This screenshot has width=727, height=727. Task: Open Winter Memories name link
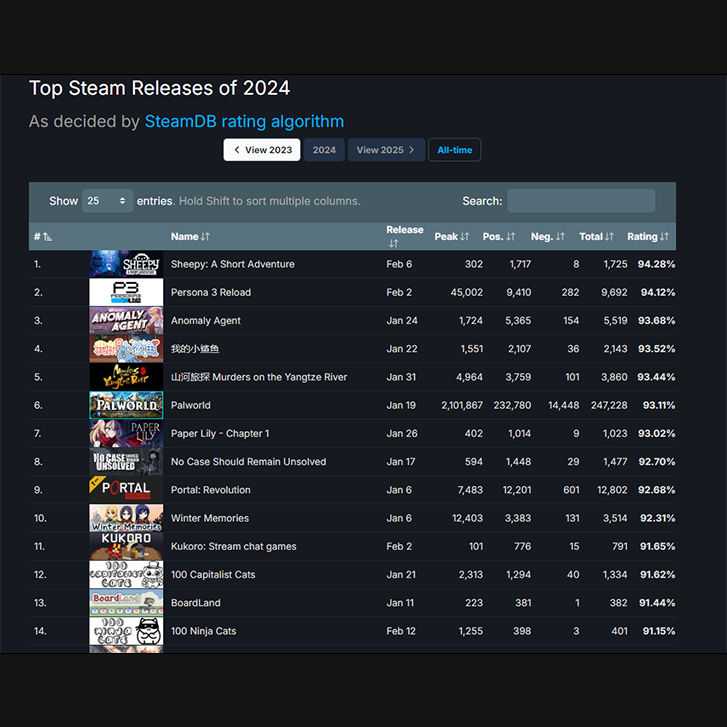(x=210, y=518)
